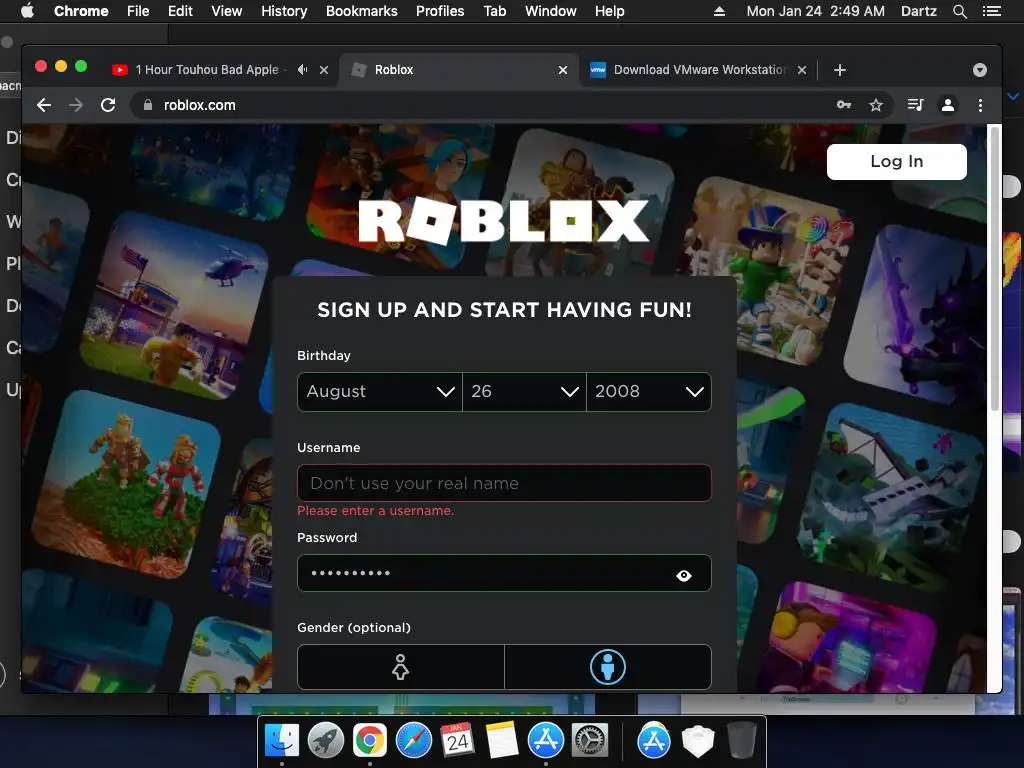This screenshot has height=768, width=1024.
Task: Open the birthday year dropdown showing 2008
Action: [x=649, y=392]
